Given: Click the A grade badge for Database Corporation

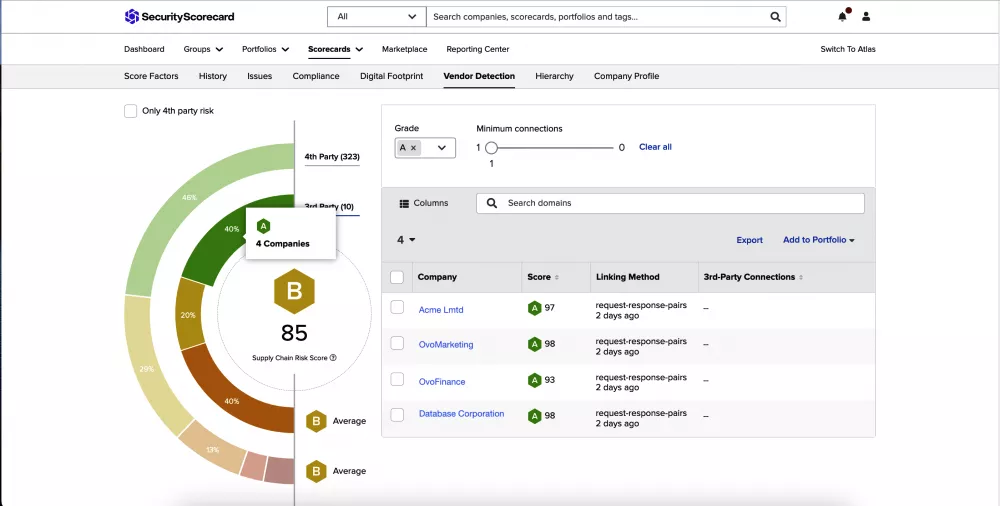Looking at the screenshot, I should pyautogui.click(x=534, y=416).
